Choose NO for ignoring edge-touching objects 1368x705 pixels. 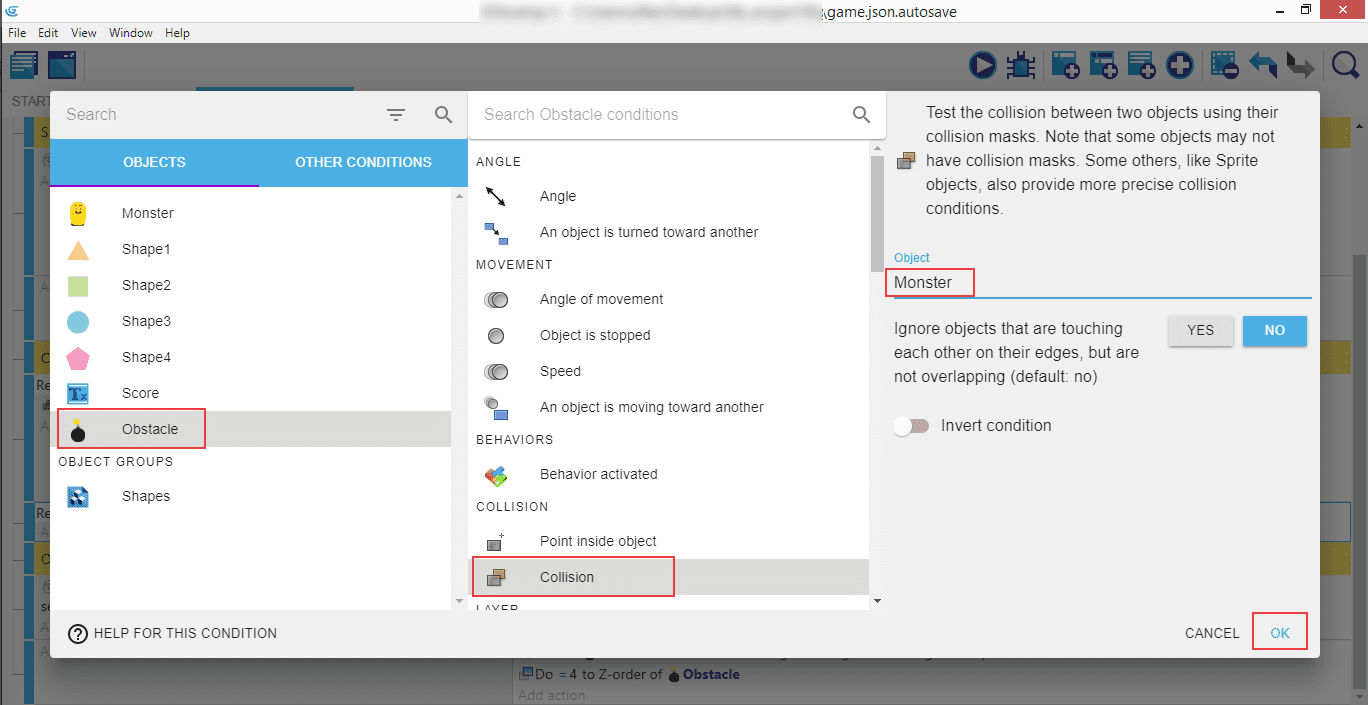coord(1274,331)
